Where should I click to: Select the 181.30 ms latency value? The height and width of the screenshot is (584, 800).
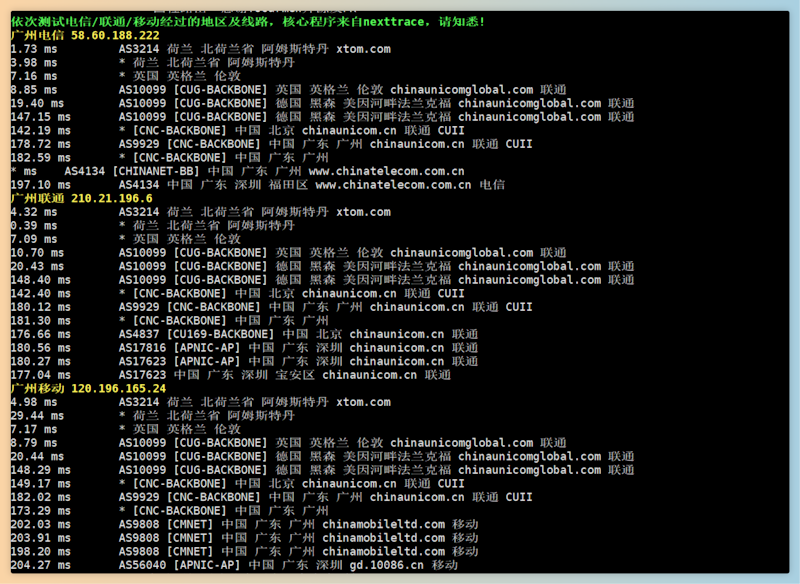[41, 321]
